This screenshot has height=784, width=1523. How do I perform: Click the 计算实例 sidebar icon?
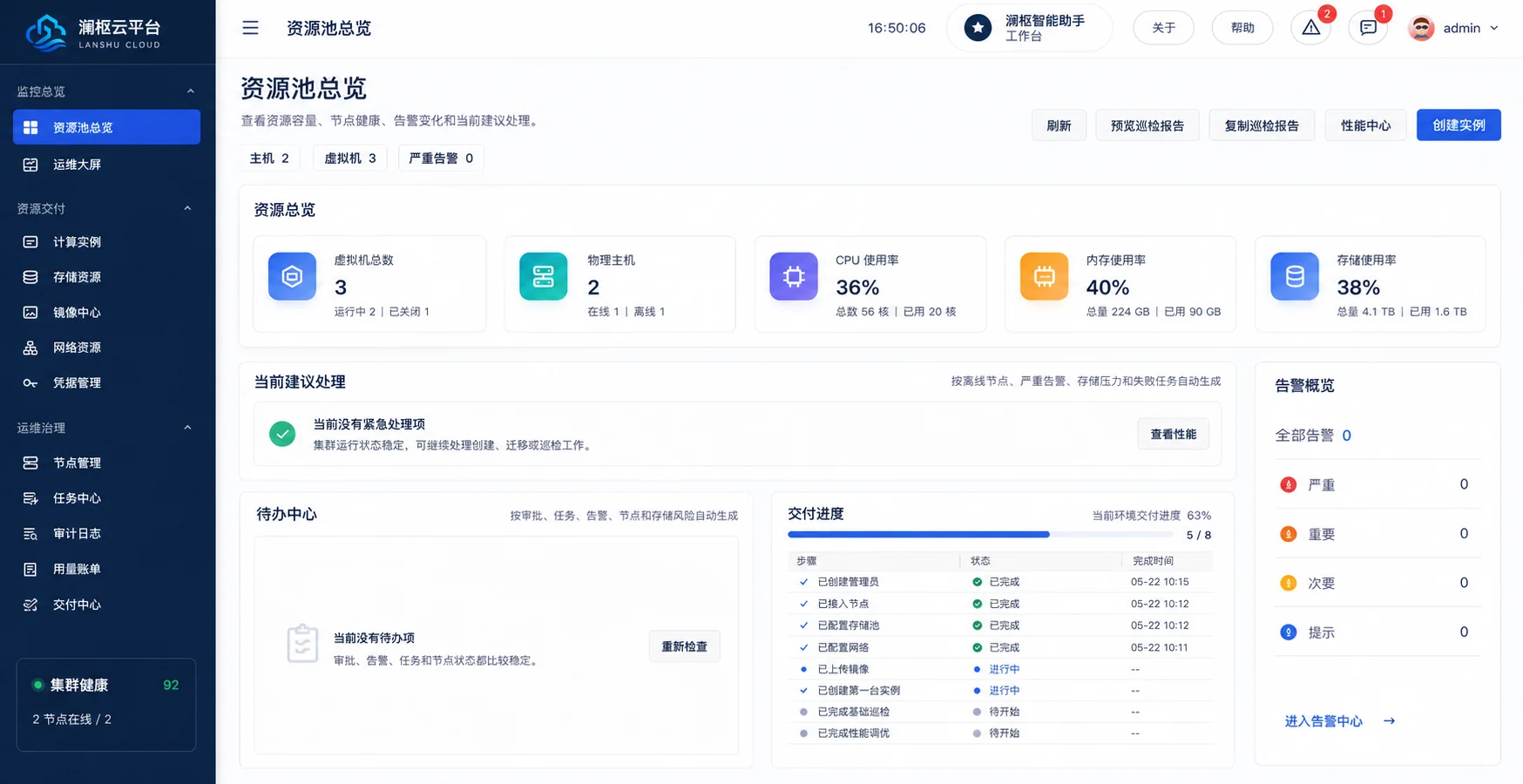pyautogui.click(x=30, y=242)
